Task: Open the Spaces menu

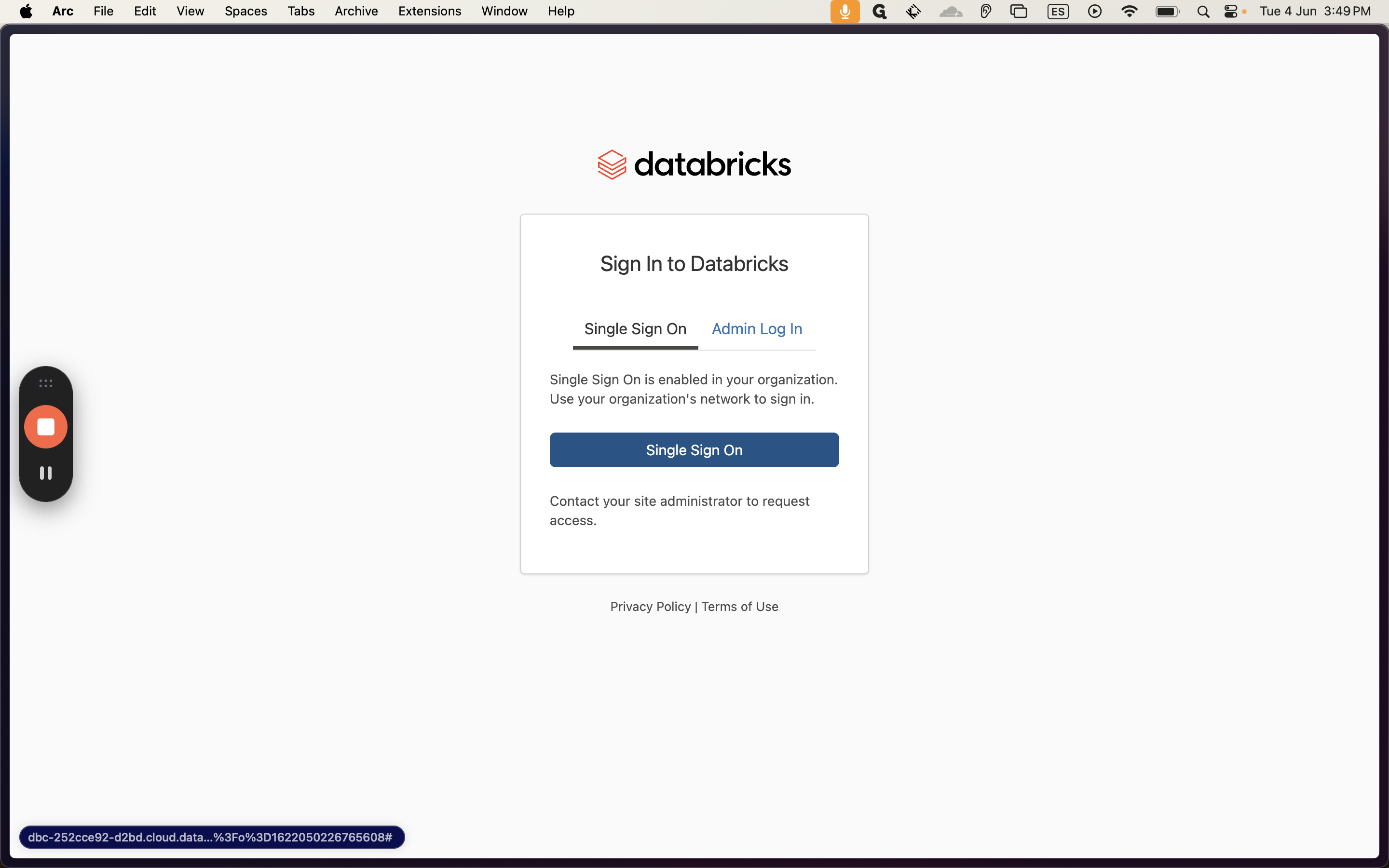Action: (x=245, y=11)
